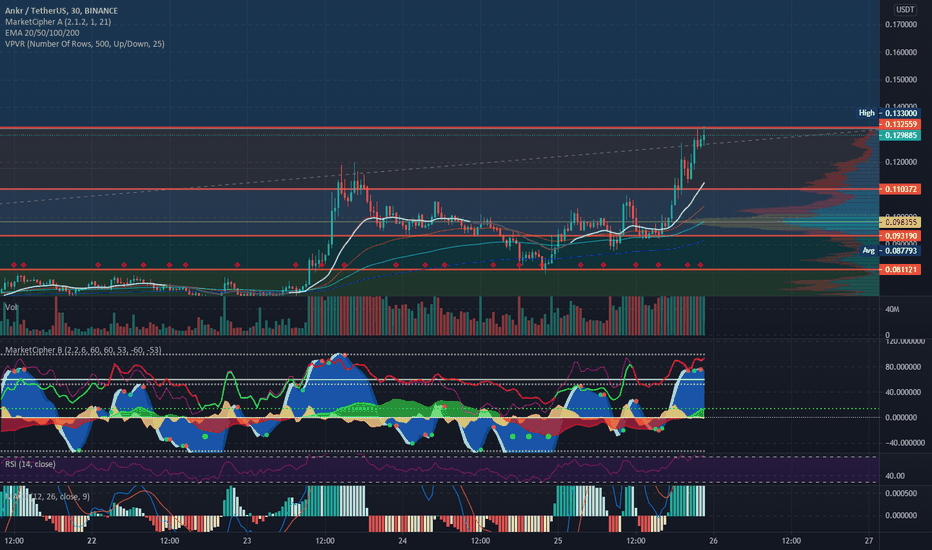Select the red 0.093190 level tag
932x550 pixels.
900,236
